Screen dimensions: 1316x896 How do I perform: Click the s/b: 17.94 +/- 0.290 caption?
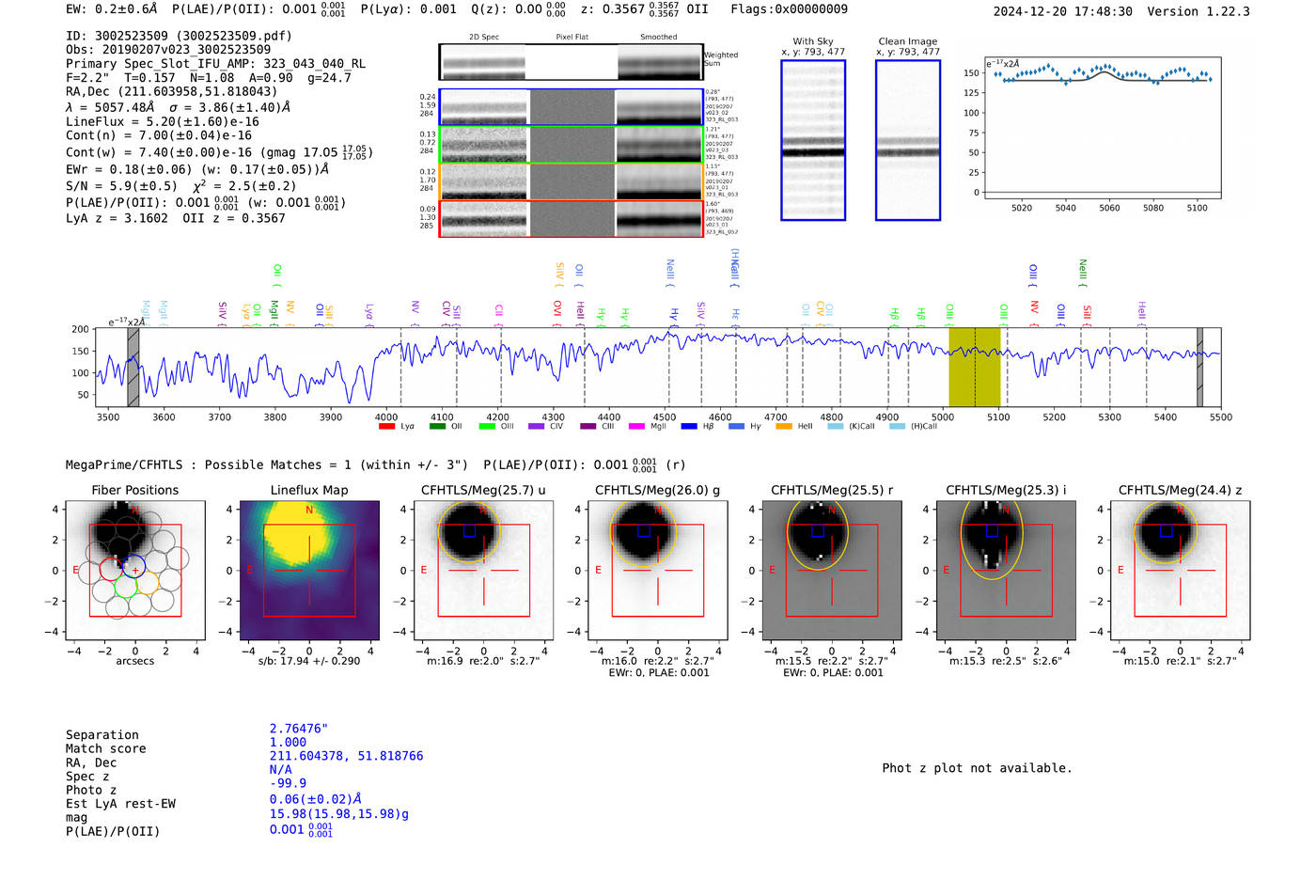(x=309, y=661)
